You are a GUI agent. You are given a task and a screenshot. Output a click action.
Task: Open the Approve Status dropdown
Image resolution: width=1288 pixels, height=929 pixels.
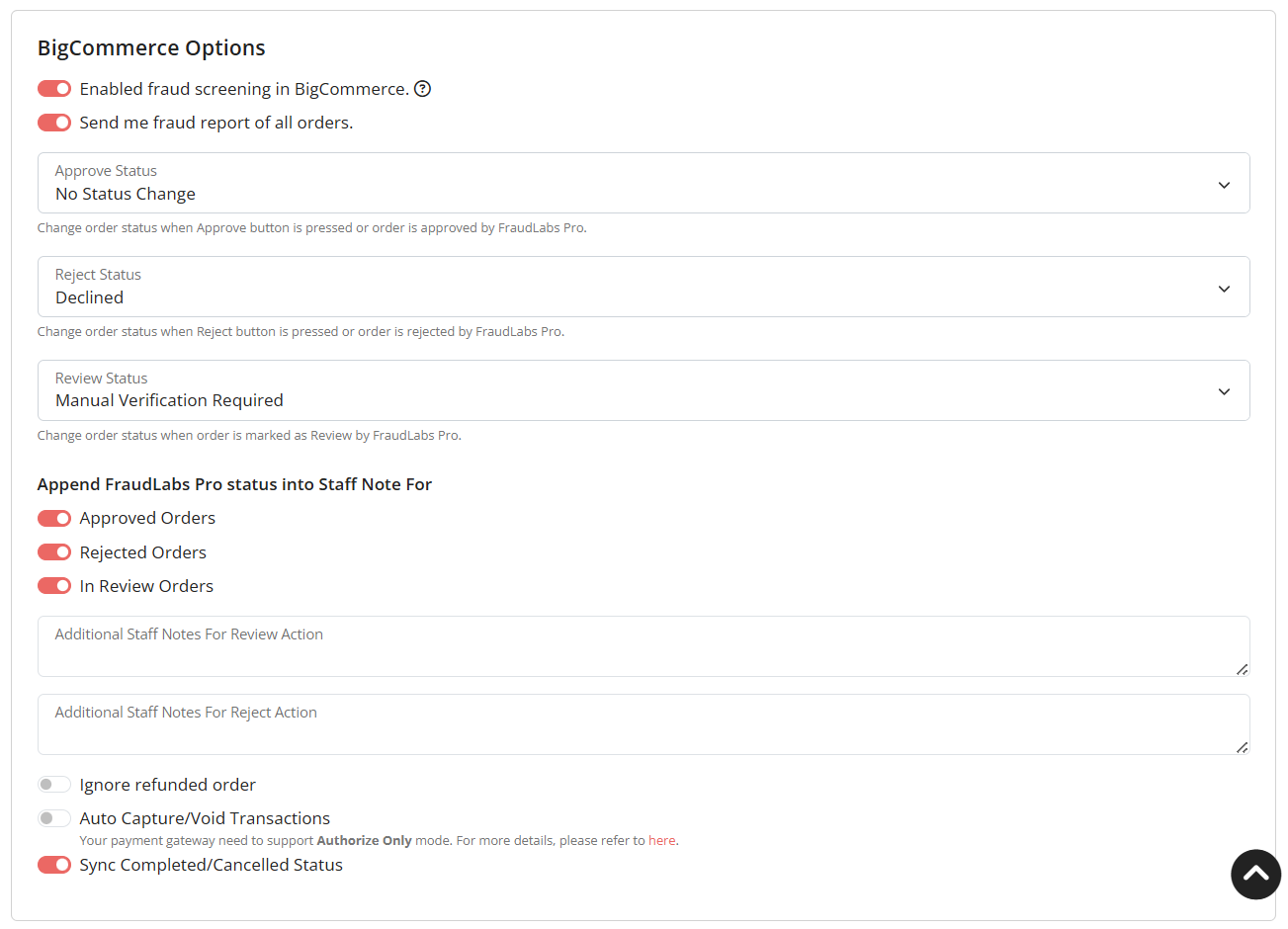point(644,183)
